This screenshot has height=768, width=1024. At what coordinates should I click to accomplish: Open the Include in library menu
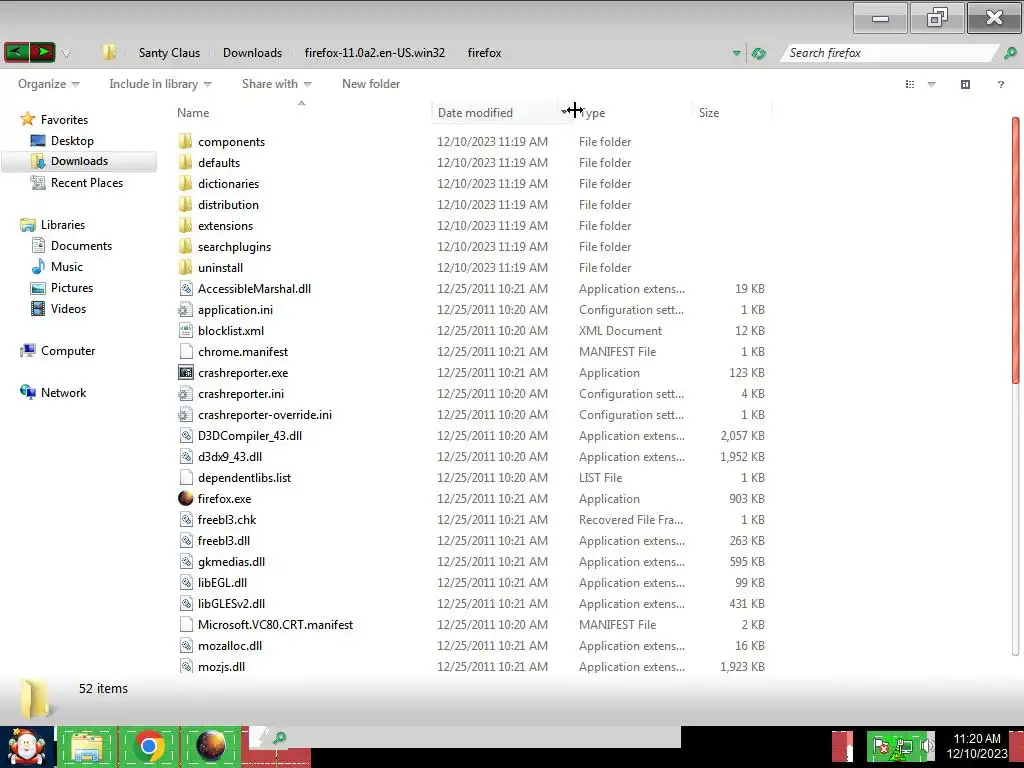160,84
